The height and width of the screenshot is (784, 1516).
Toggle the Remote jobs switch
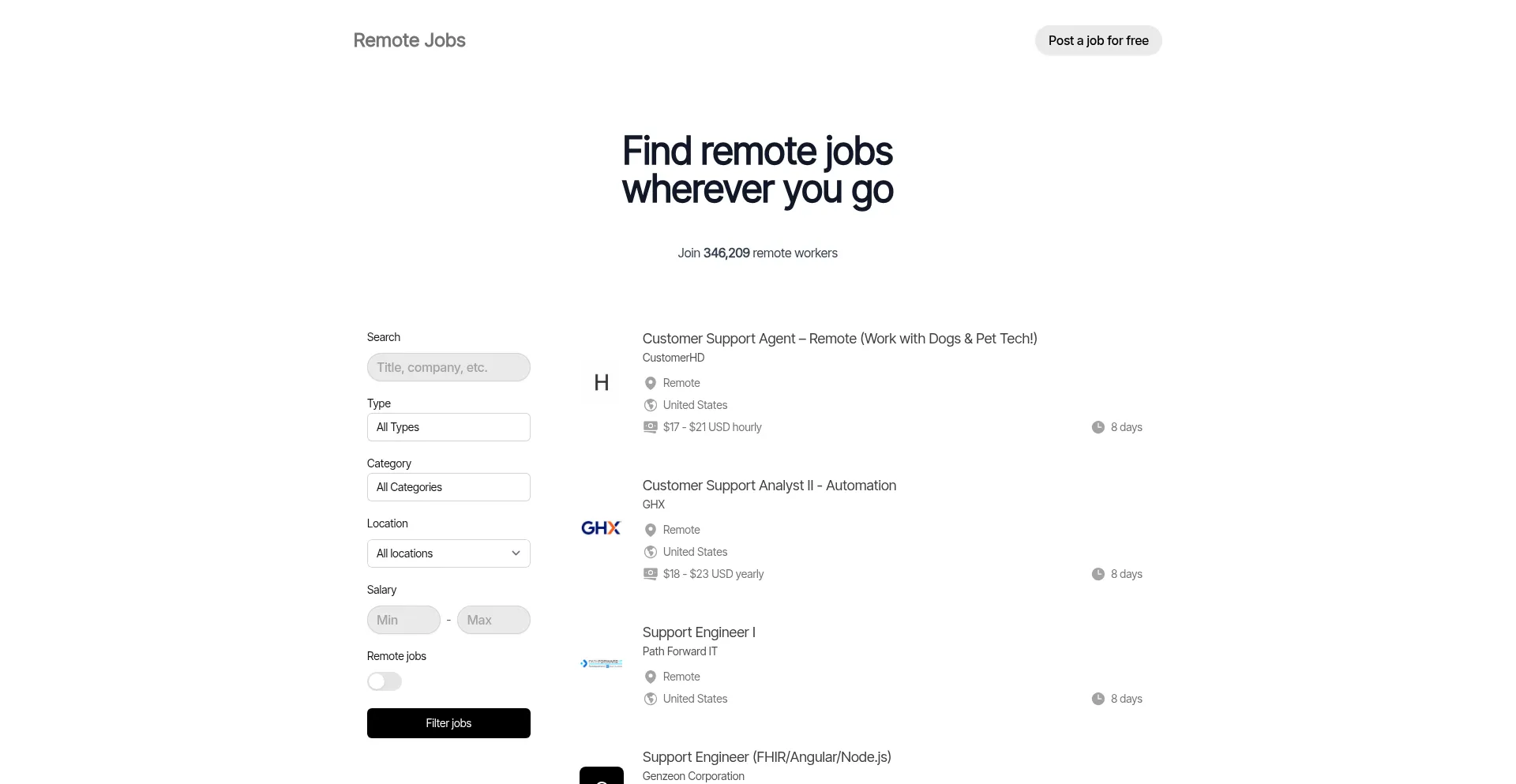point(385,681)
